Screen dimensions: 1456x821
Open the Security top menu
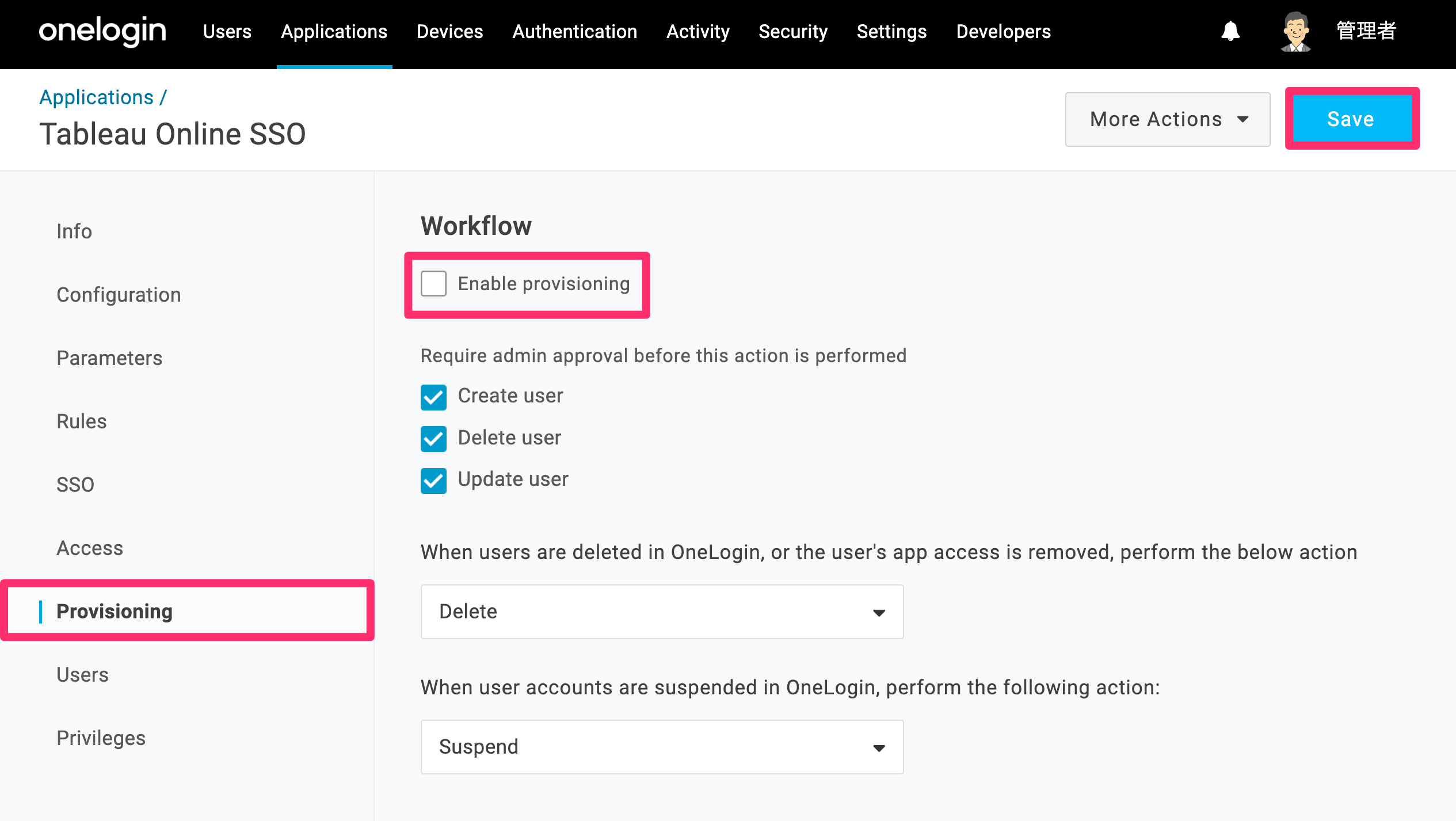pos(792,31)
